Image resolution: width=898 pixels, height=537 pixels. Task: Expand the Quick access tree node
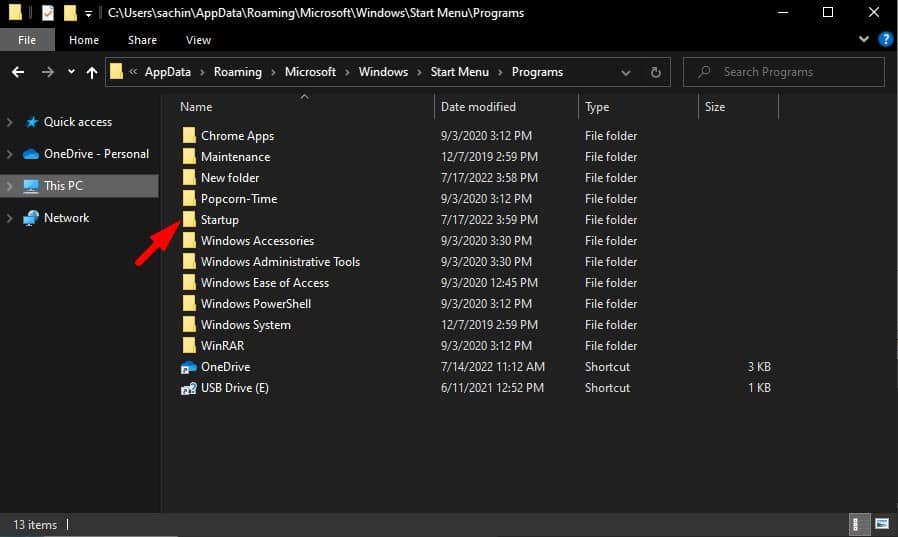click(x=9, y=122)
